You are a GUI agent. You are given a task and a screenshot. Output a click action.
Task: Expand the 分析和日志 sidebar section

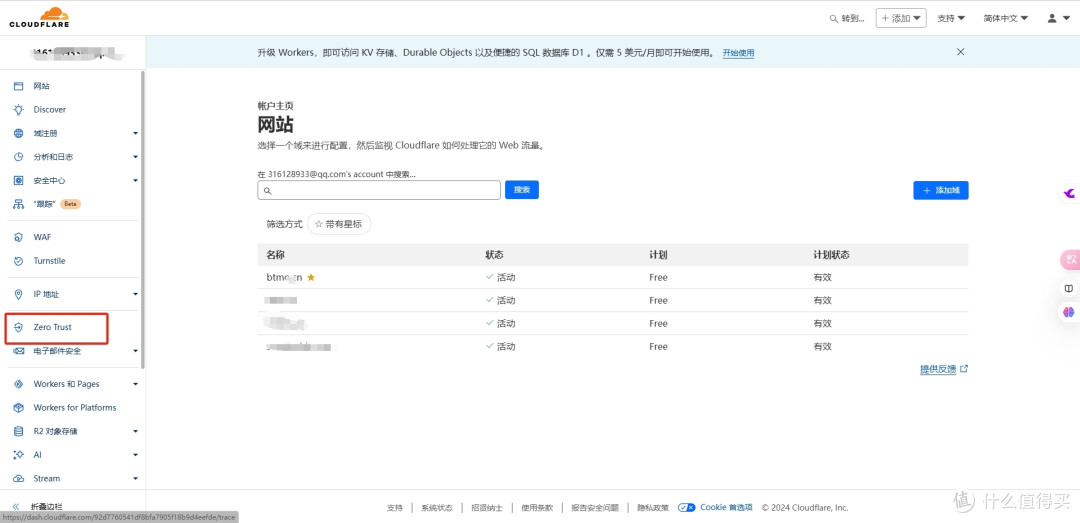tap(136, 157)
